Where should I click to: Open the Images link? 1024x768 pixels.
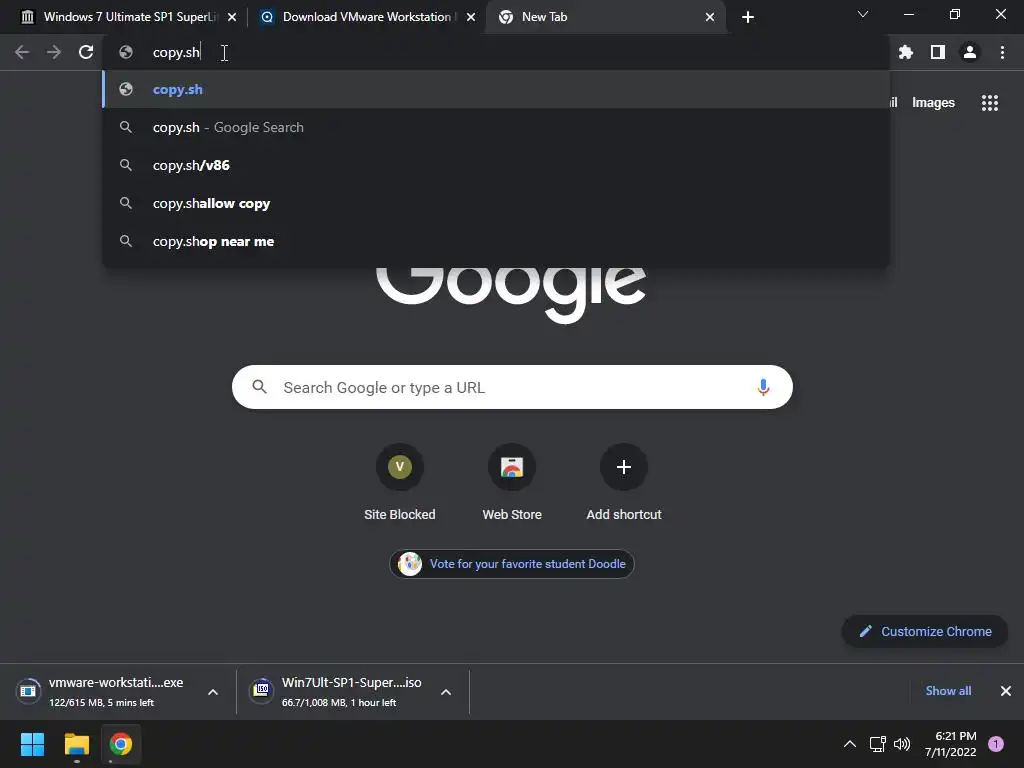[933, 103]
